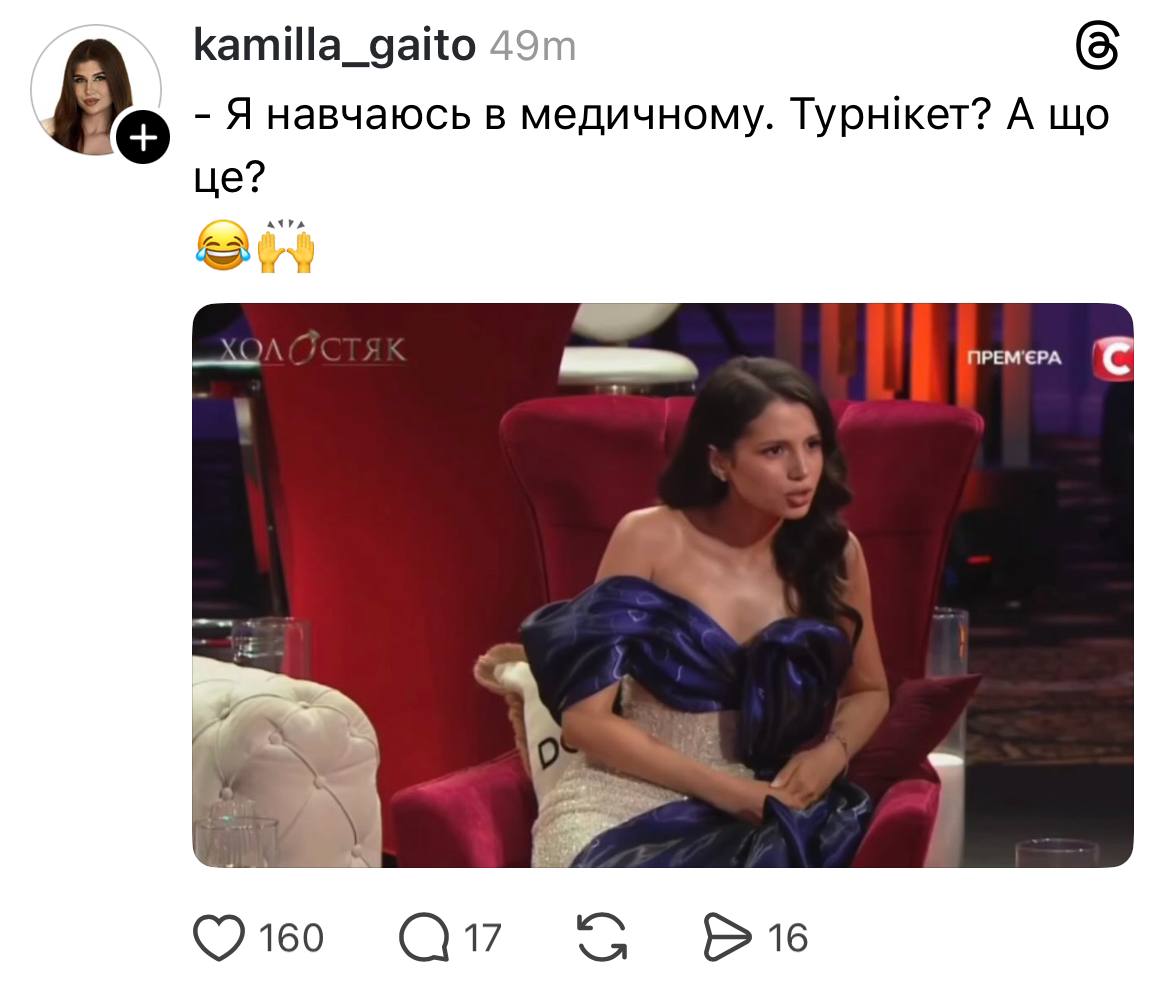Follow user via plus badge on avatar
This screenshot has width=1170, height=1006.
(x=143, y=138)
